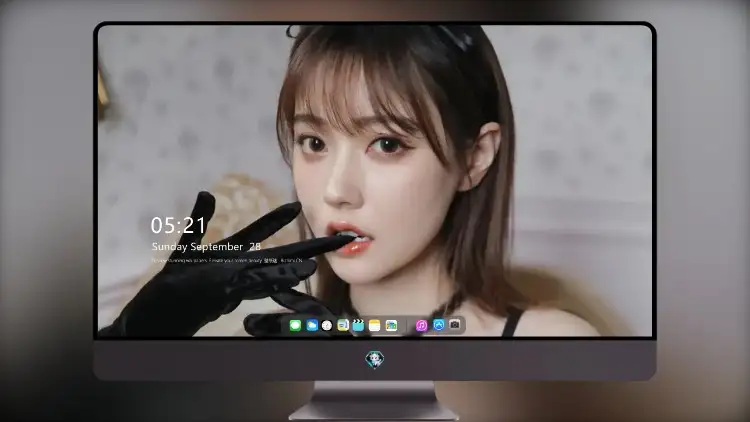
Task: Open the Camera app in the dock
Action: (455, 324)
